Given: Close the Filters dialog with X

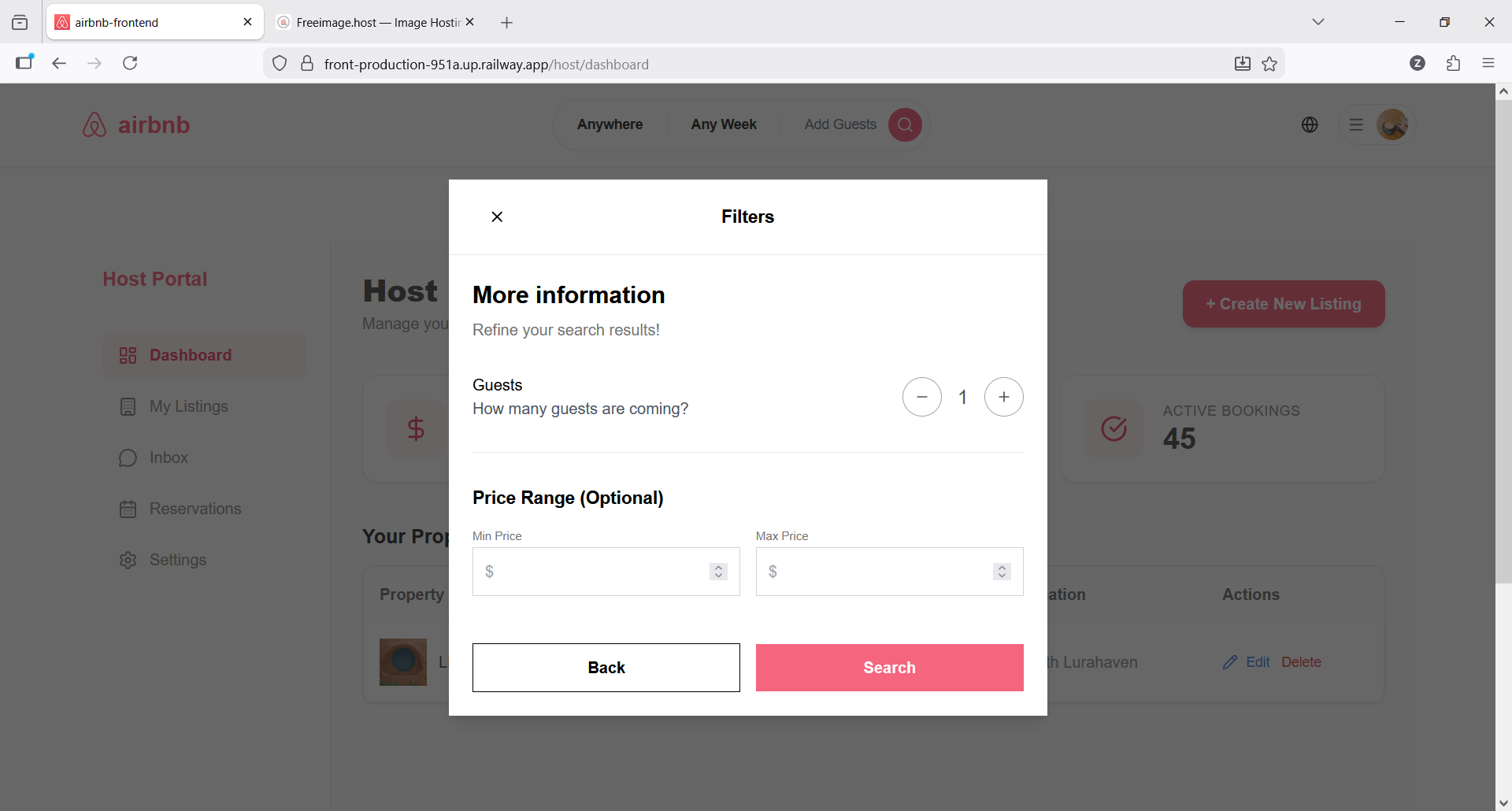Looking at the screenshot, I should pyautogui.click(x=497, y=217).
